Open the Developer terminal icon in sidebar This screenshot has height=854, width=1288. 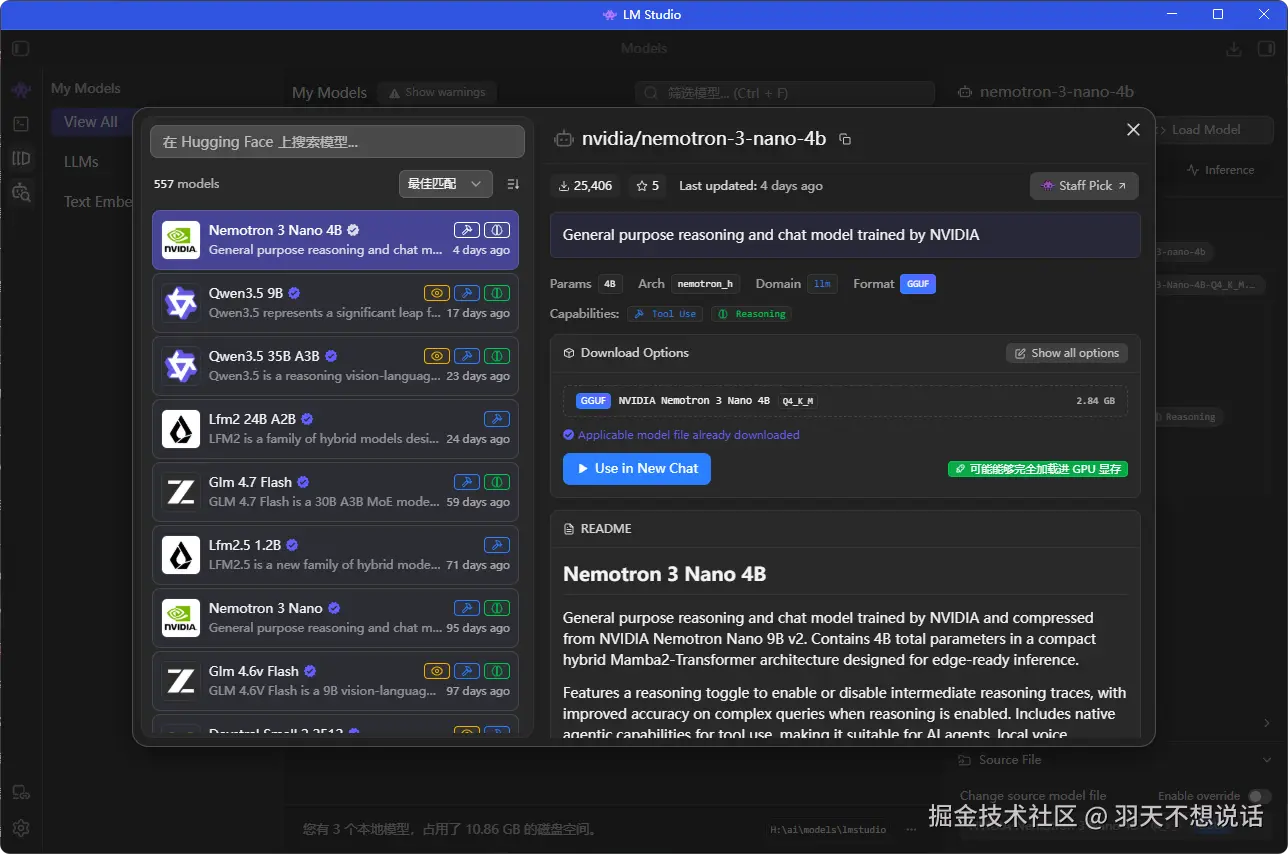click(x=21, y=124)
